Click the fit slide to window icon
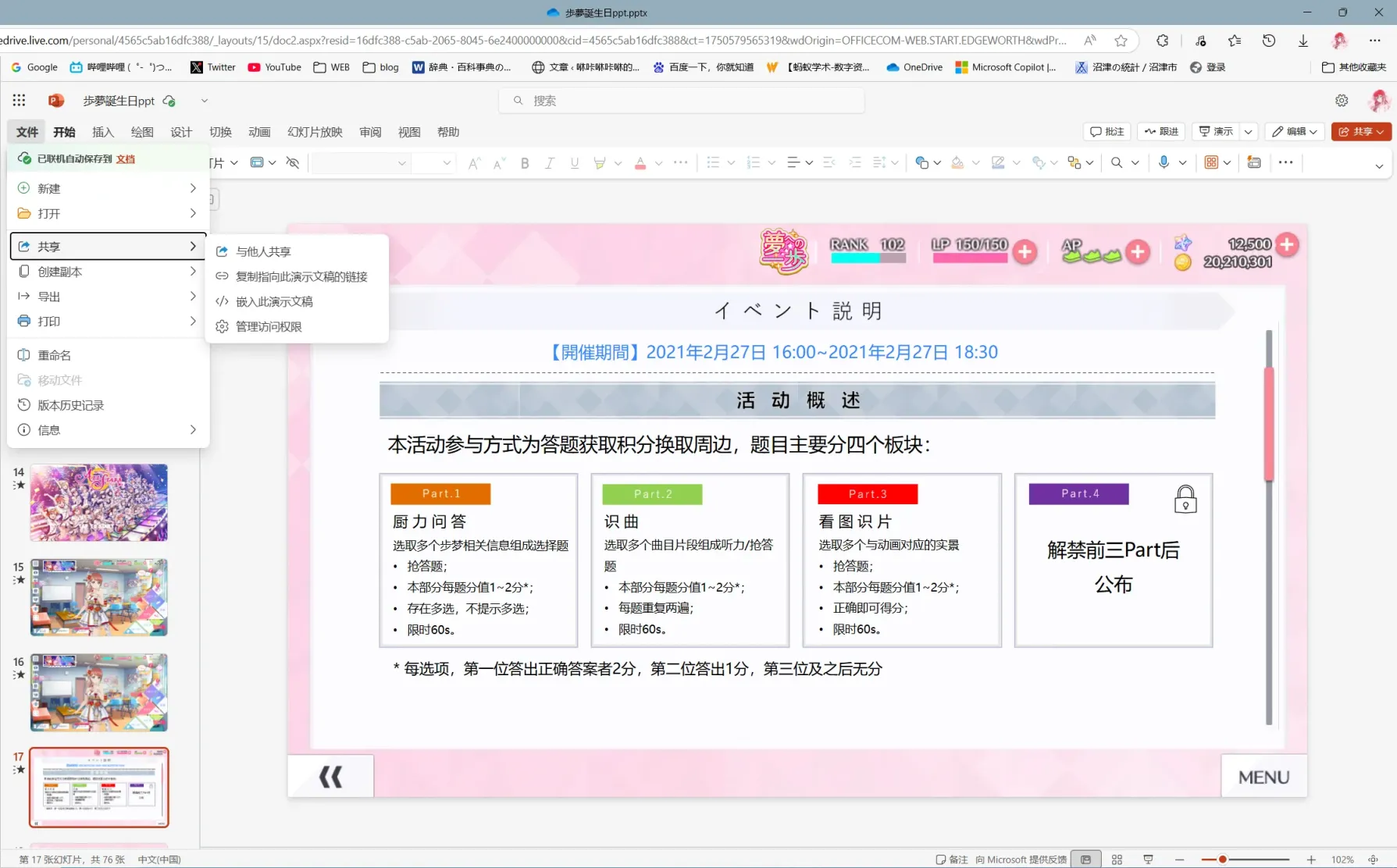Screen dimensions: 1397x868 coord(1373,859)
